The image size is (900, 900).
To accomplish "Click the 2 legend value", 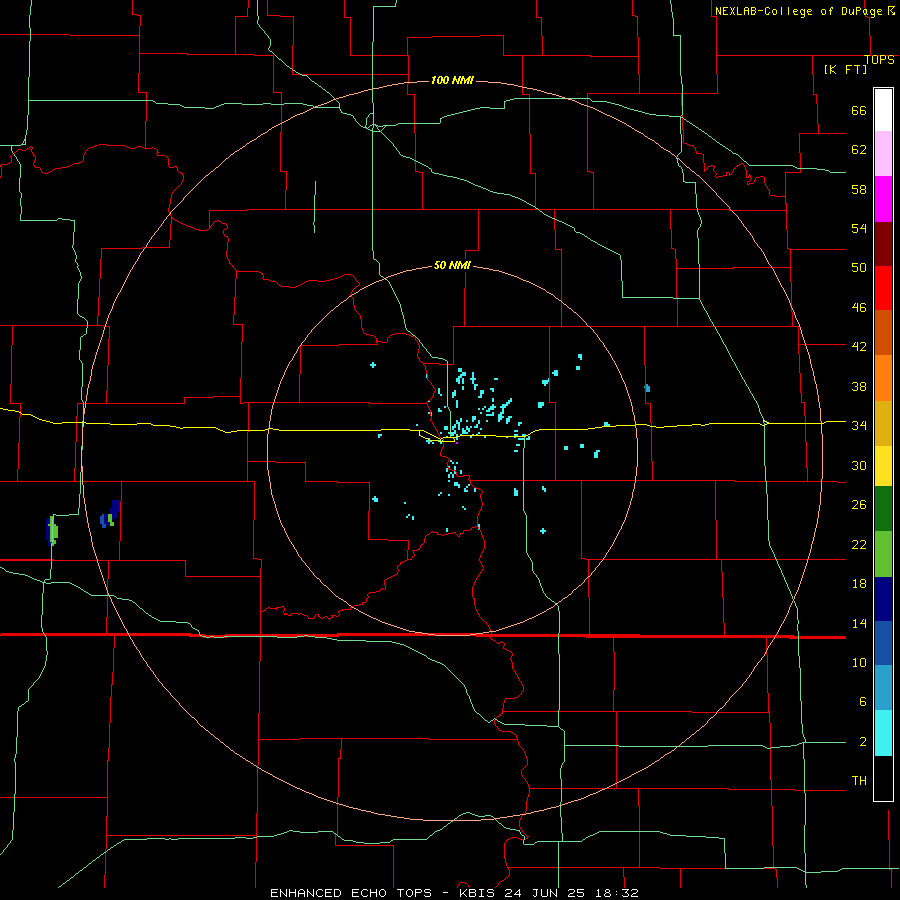I will 862,742.
